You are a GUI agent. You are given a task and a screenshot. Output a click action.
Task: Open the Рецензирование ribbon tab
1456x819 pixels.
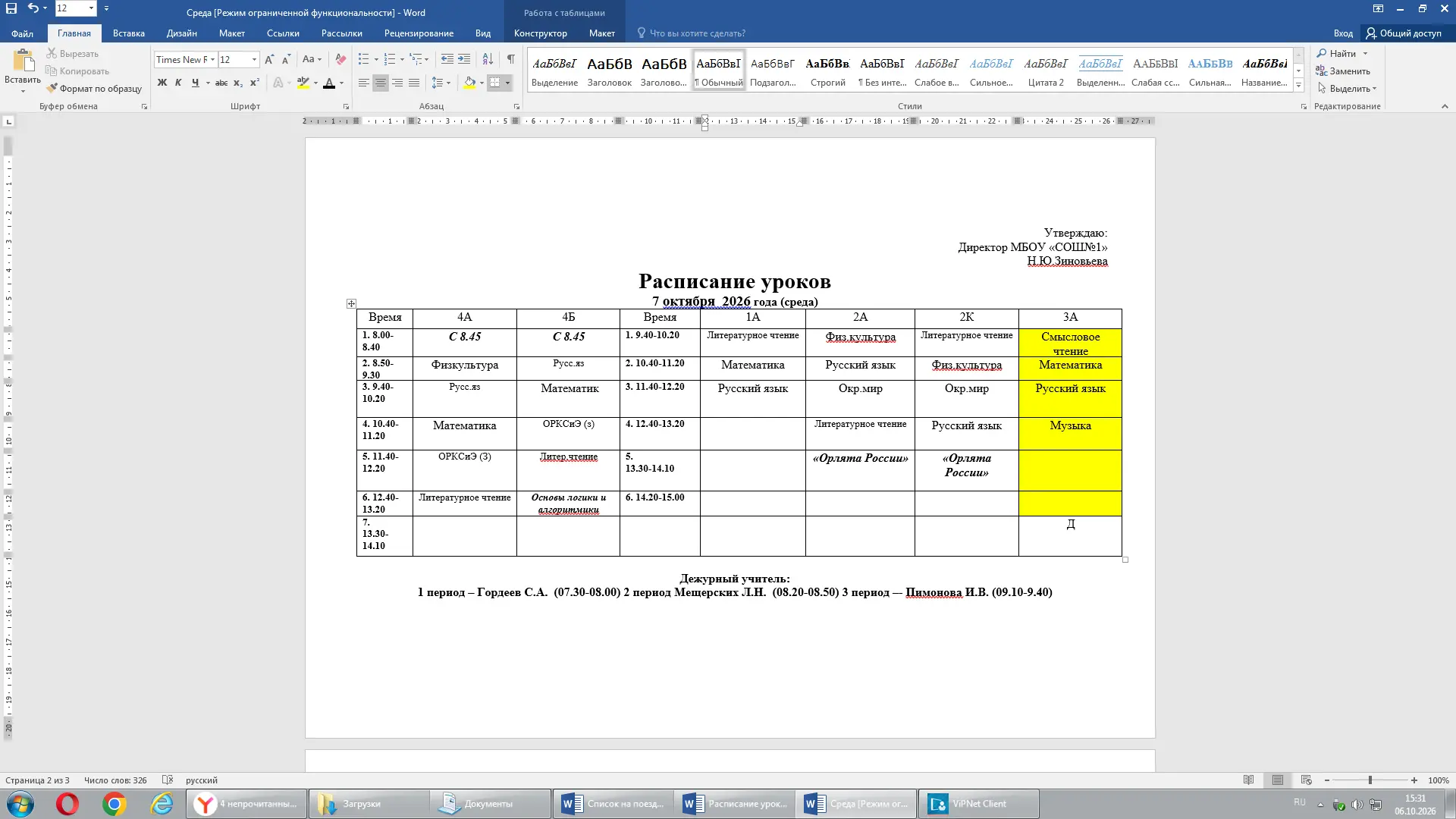(419, 33)
